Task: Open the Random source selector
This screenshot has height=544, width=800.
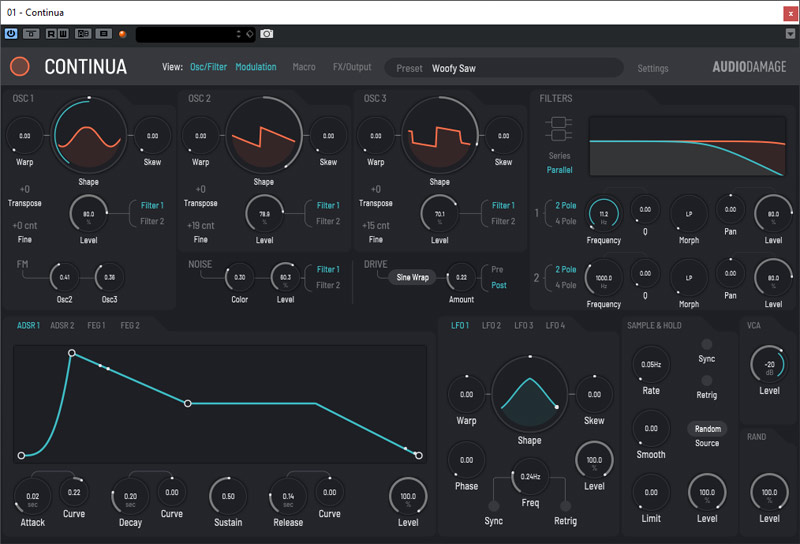Action: tap(707, 428)
